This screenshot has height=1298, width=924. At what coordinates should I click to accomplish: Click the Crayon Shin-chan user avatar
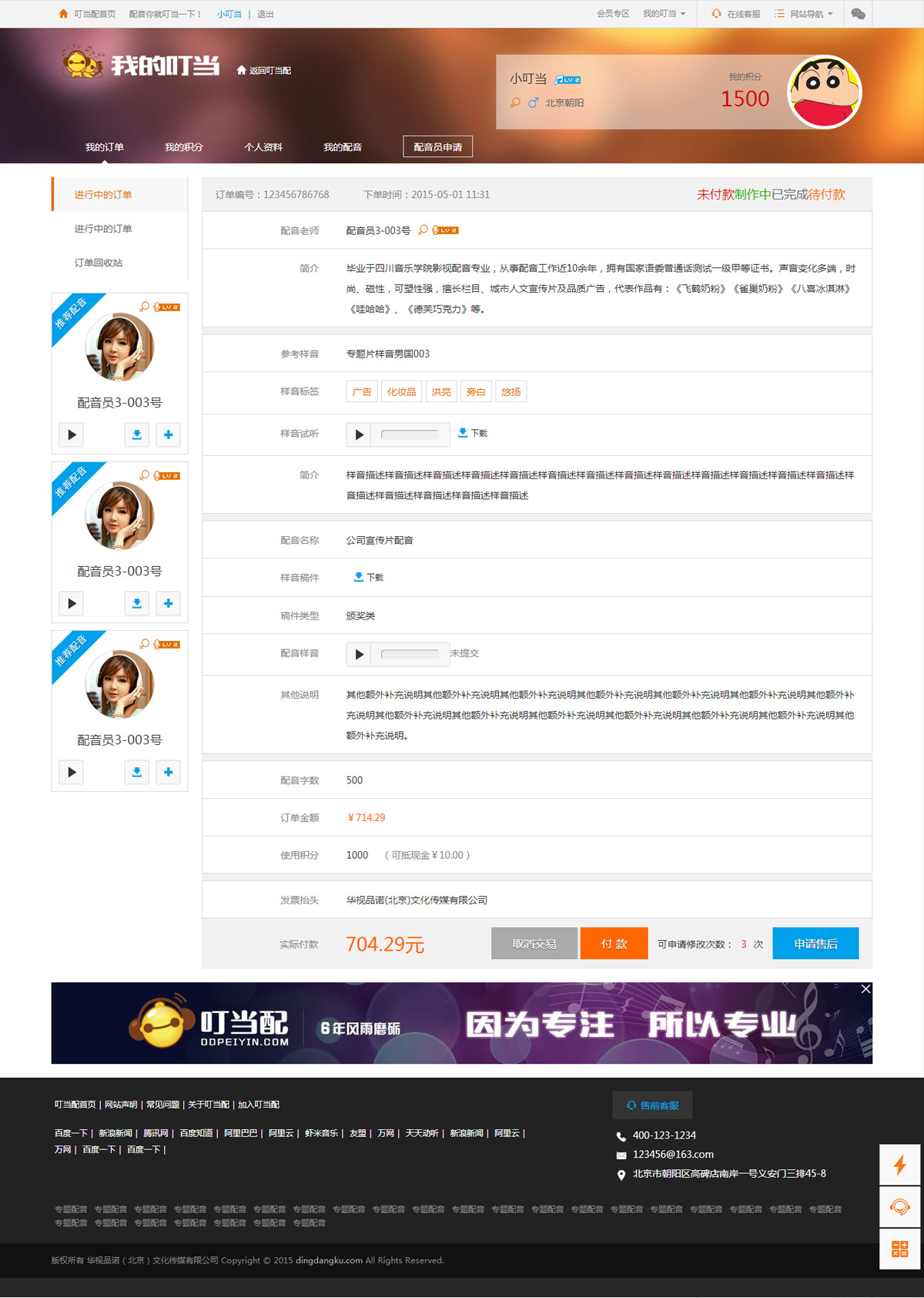(825, 92)
